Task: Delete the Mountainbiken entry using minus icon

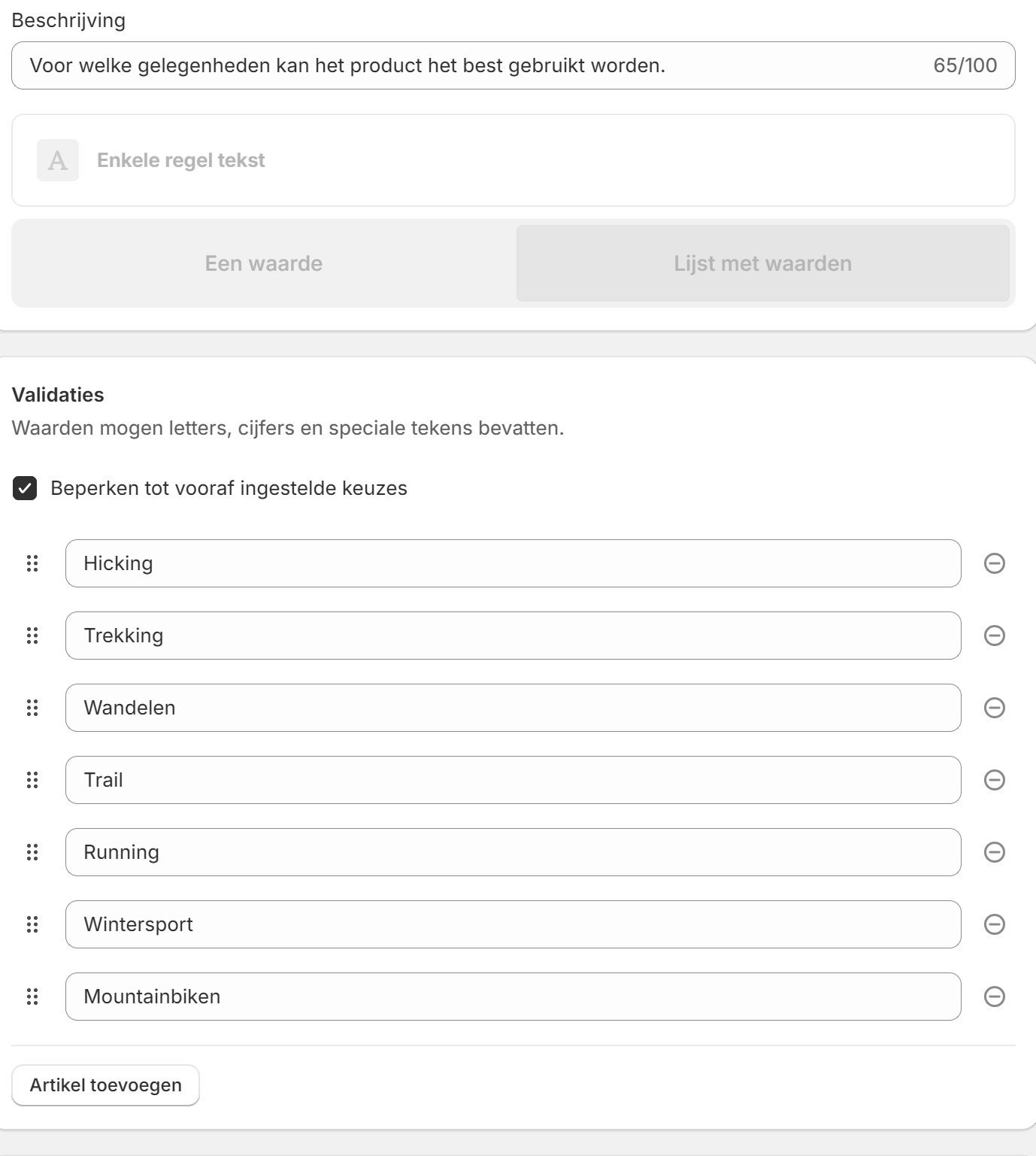Action: coord(994,997)
